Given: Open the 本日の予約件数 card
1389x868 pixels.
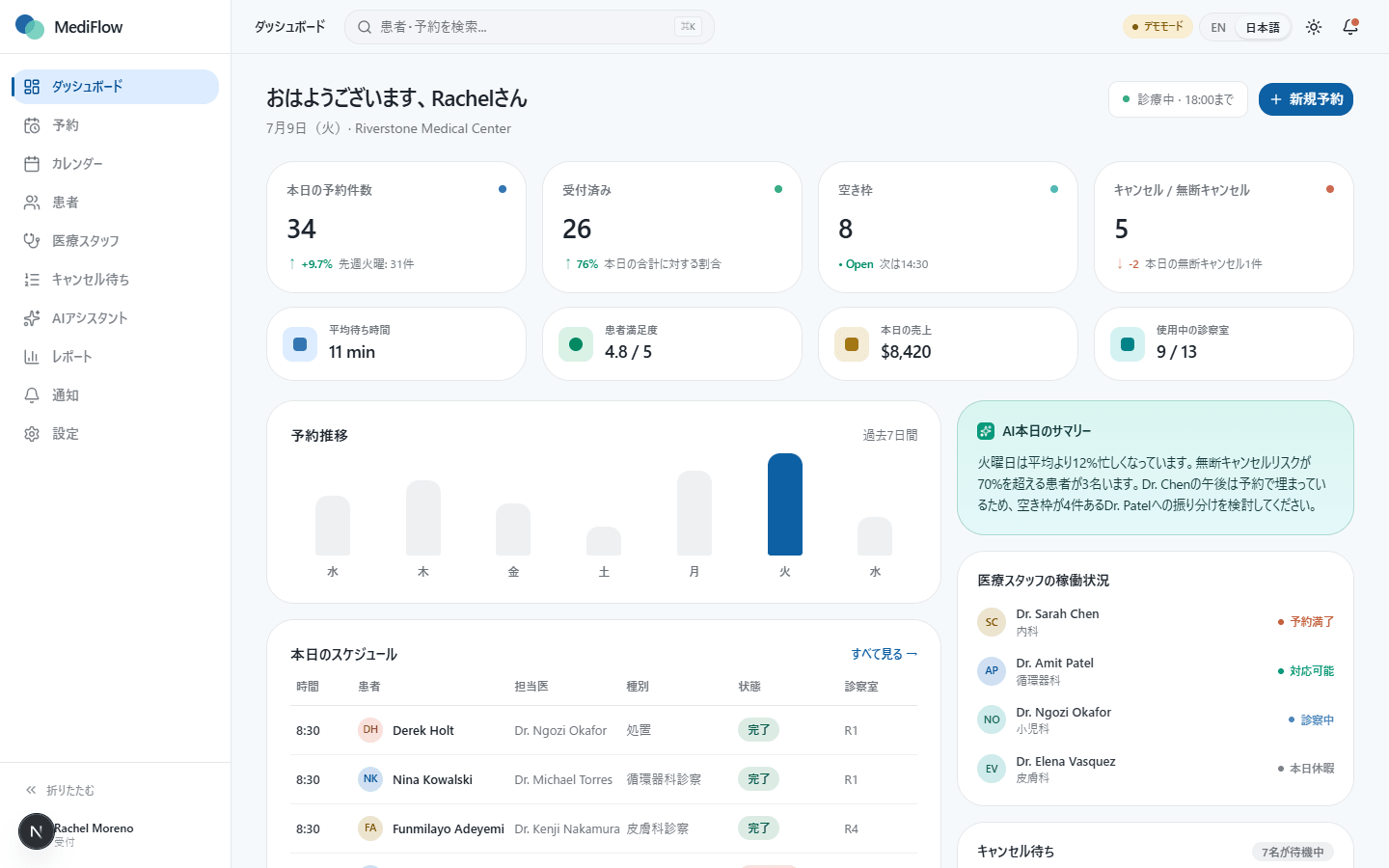Looking at the screenshot, I should pos(396,227).
